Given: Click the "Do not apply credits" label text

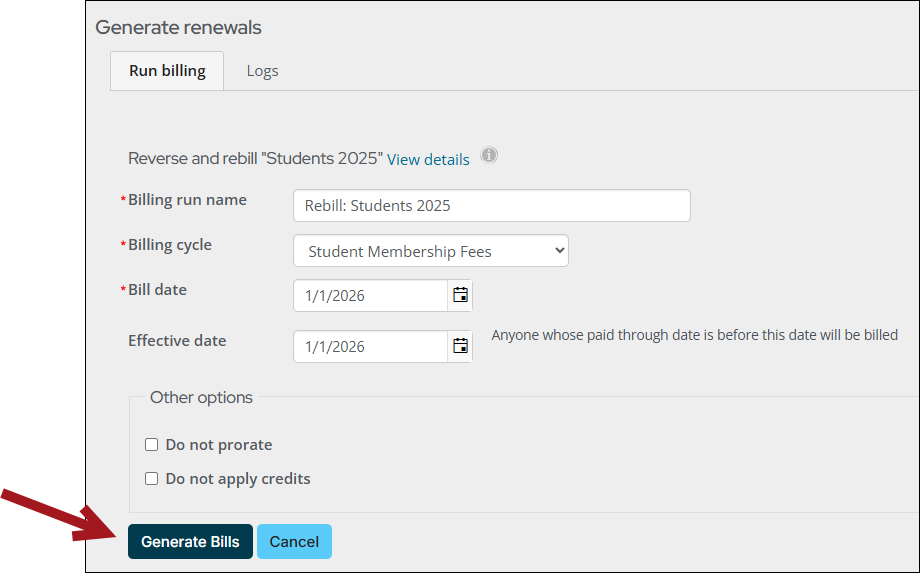Looking at the screenshot, I should [x=238, y=479].
